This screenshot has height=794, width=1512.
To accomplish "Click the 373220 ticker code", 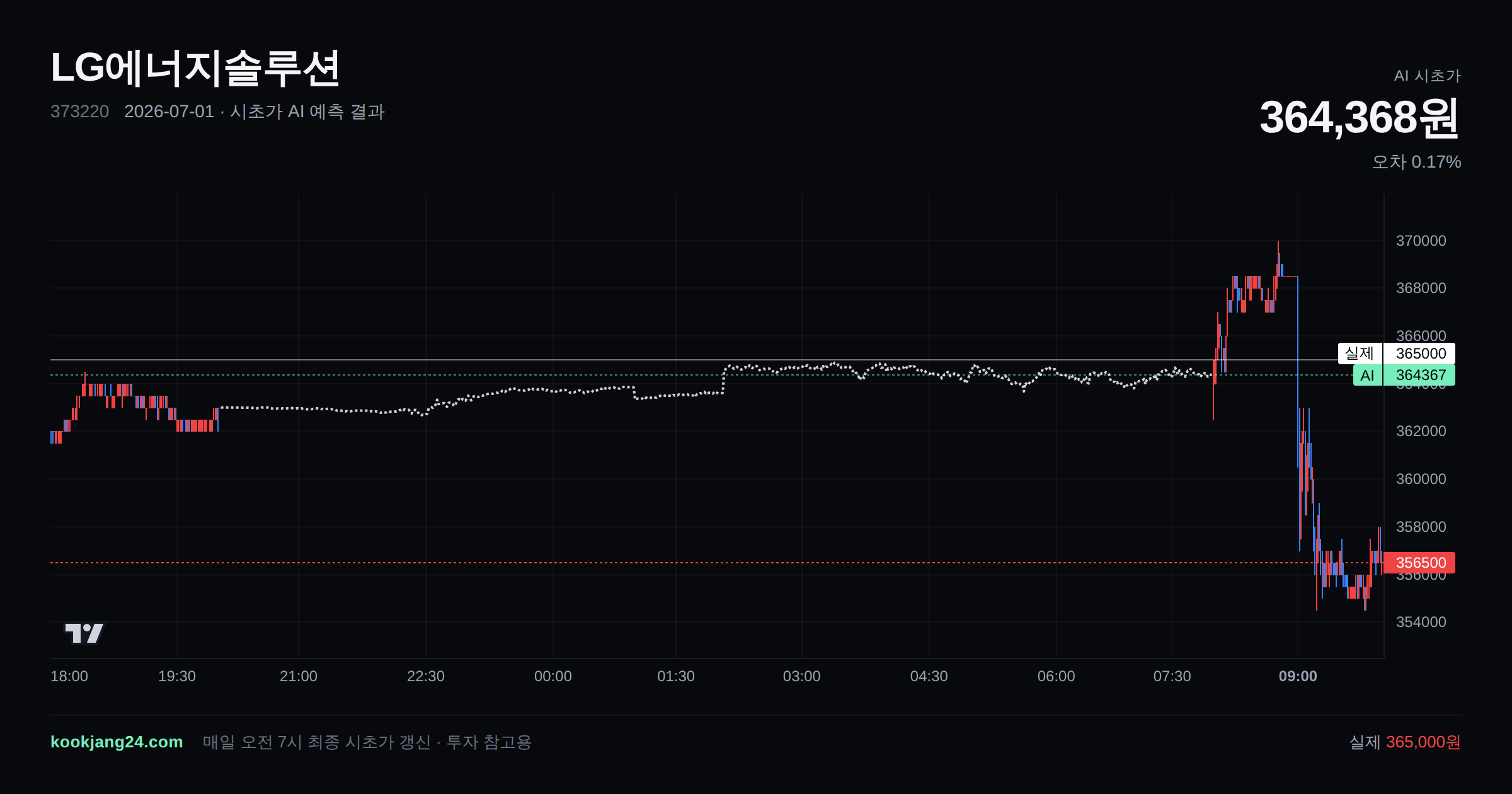I will click(x=80, y=112).
